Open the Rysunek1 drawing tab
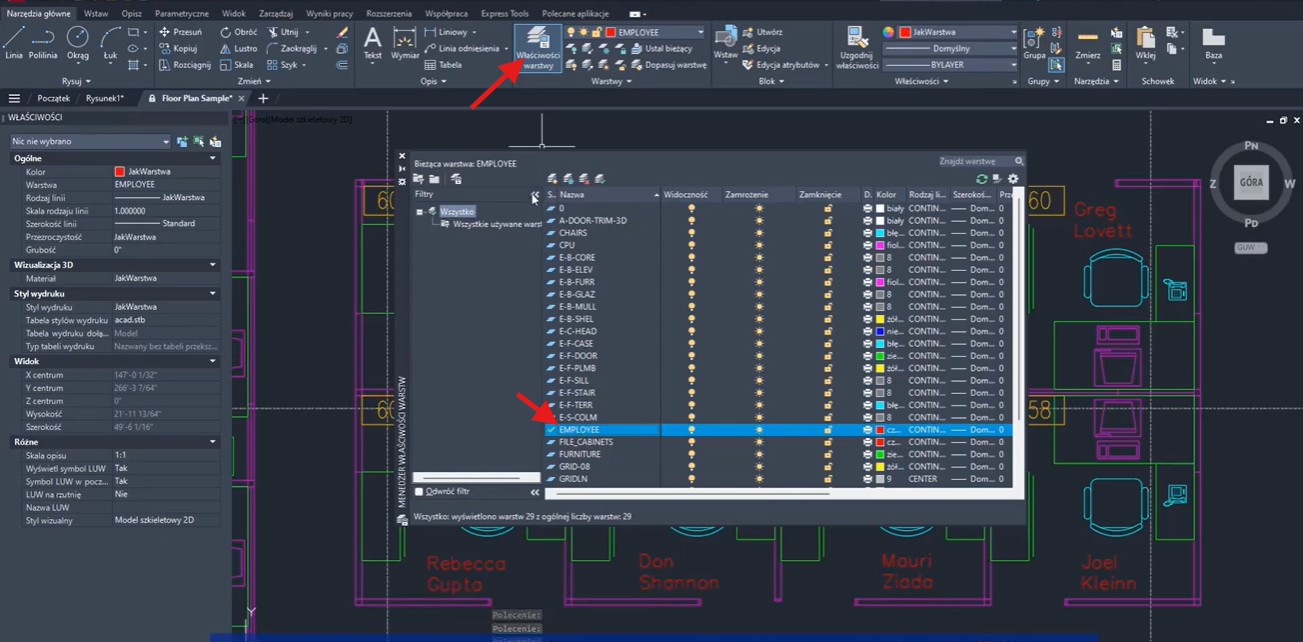1303x642 pixels. pyautogui.click(x=105, y=99)
